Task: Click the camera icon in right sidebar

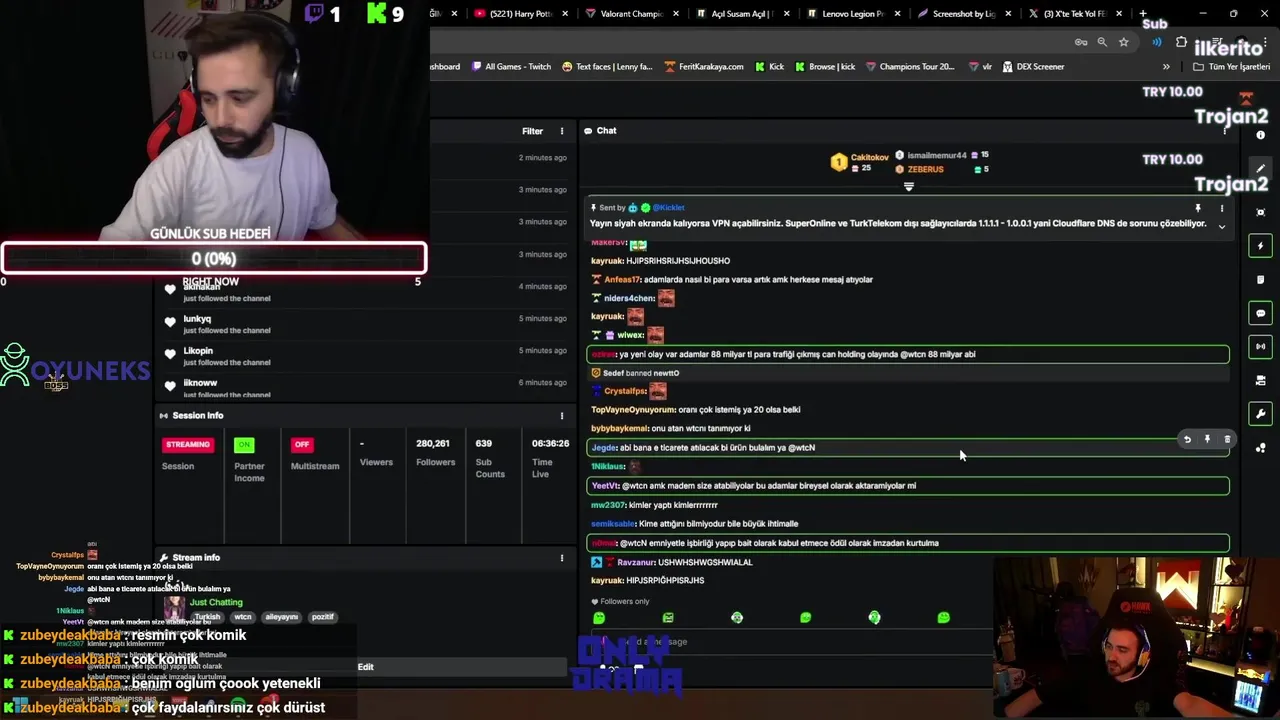Action: tap(1260, 380)
